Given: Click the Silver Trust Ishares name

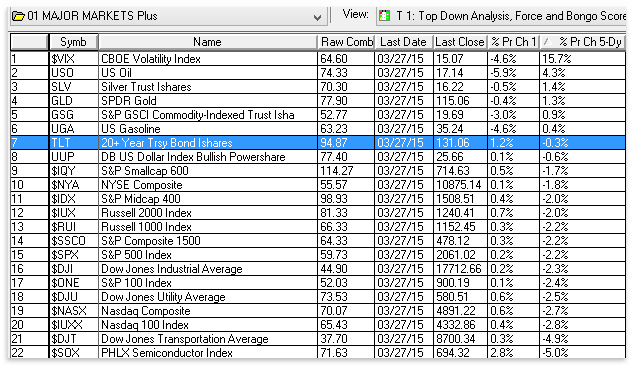Looking at the screenshot, I should click(146, 87).
